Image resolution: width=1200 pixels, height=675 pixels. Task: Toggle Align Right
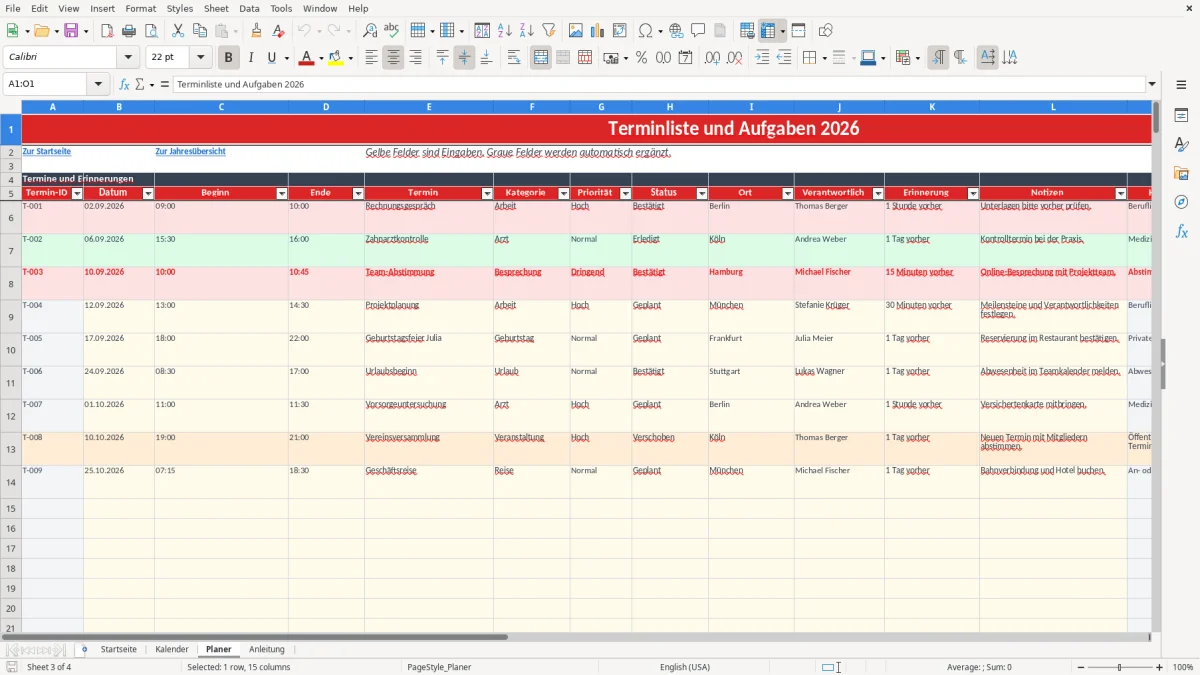point(415,58)
